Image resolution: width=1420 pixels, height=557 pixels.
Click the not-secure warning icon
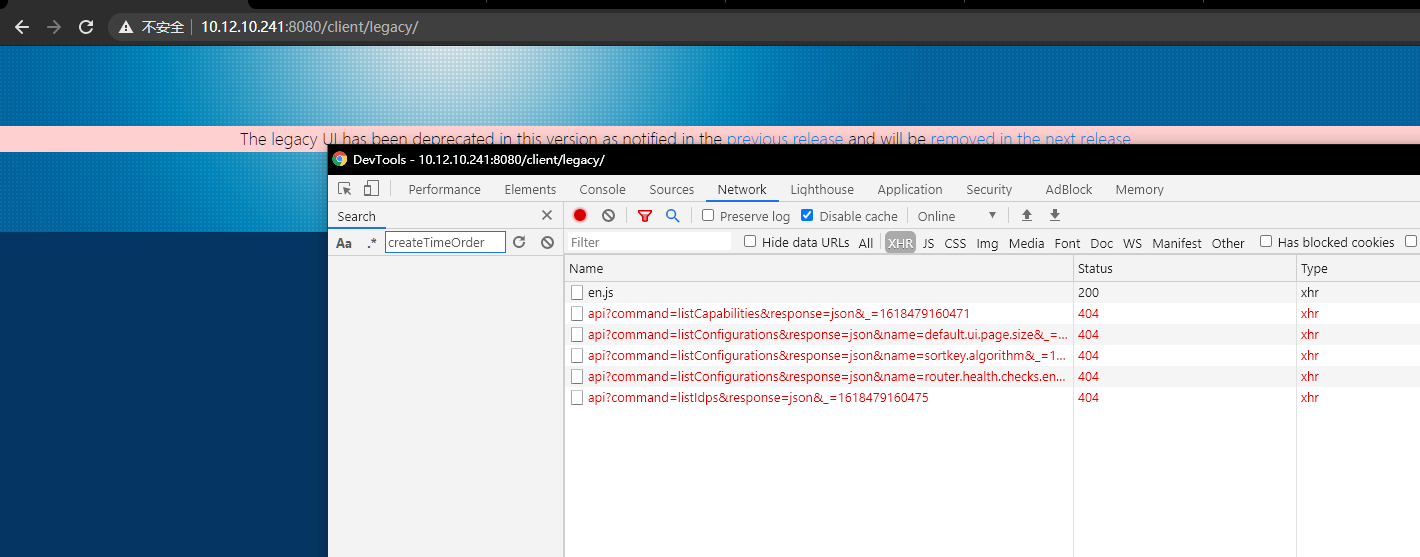(x=126, y=27)
